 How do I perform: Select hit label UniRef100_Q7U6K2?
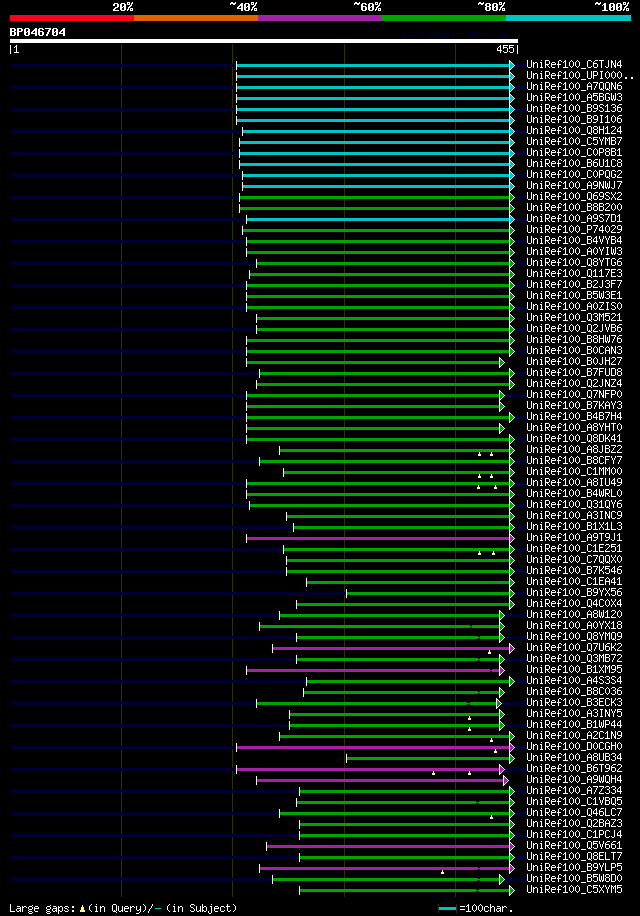point(574,648)
